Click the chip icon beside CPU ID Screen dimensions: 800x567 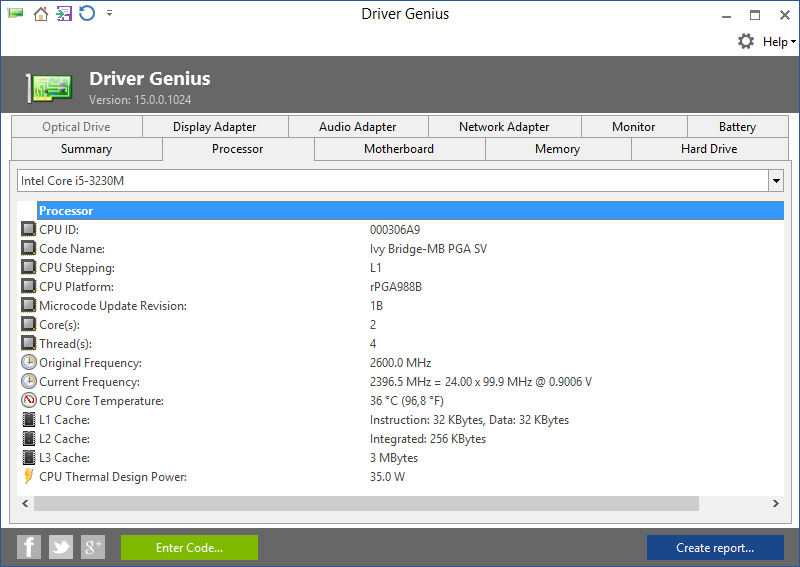coord(29,229)
